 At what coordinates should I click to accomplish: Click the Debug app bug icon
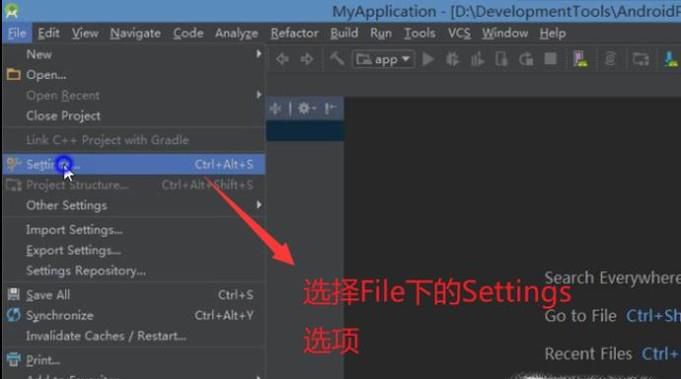tap(453, 59)
